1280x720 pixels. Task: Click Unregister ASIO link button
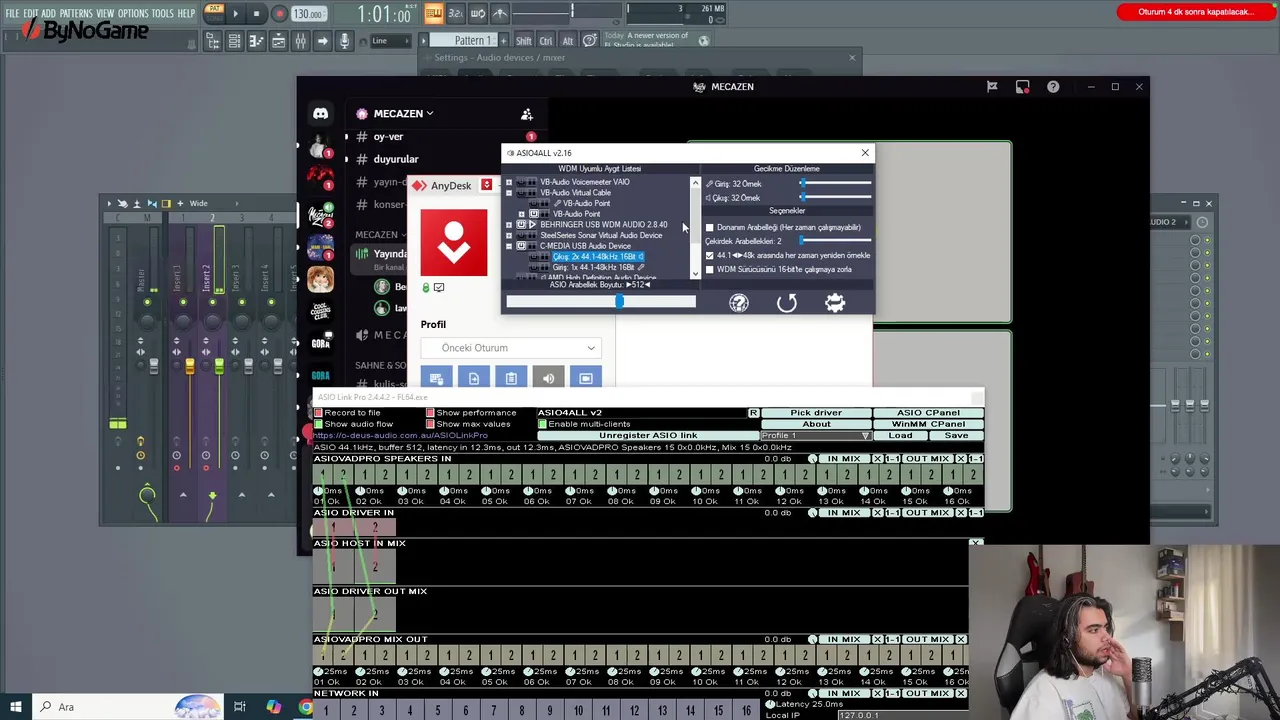tap(648, 436)
